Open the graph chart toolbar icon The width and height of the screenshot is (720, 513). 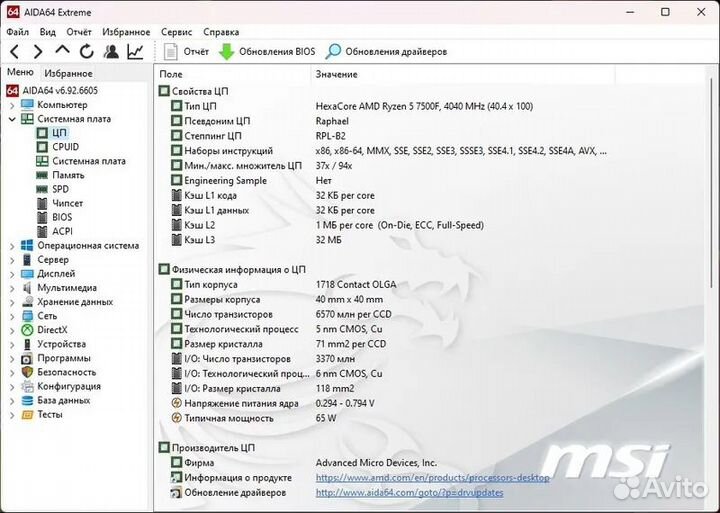click(x=135, y=51)
